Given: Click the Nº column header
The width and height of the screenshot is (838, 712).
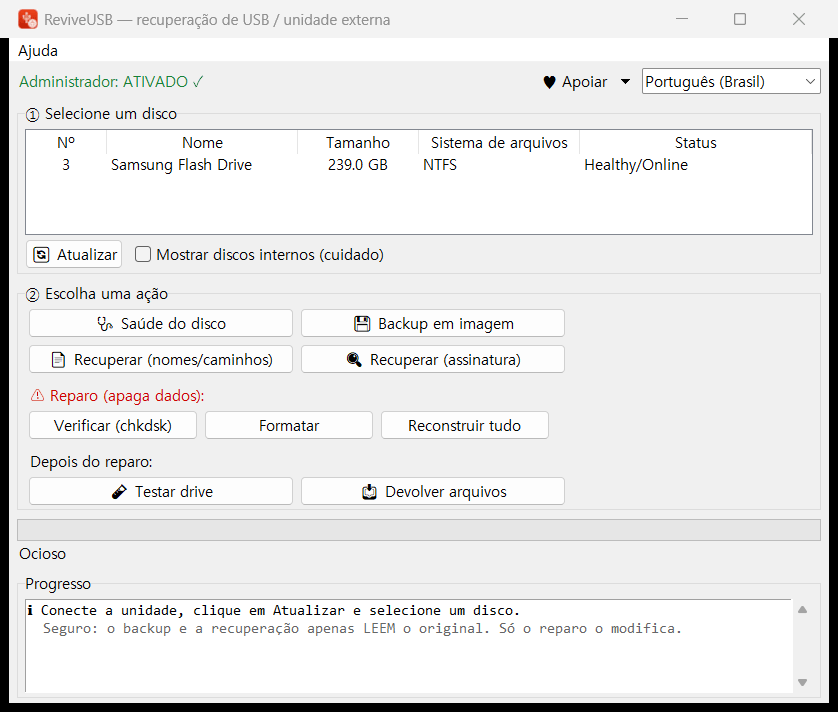Looking at the screenshot, I should tap(66, 143).
